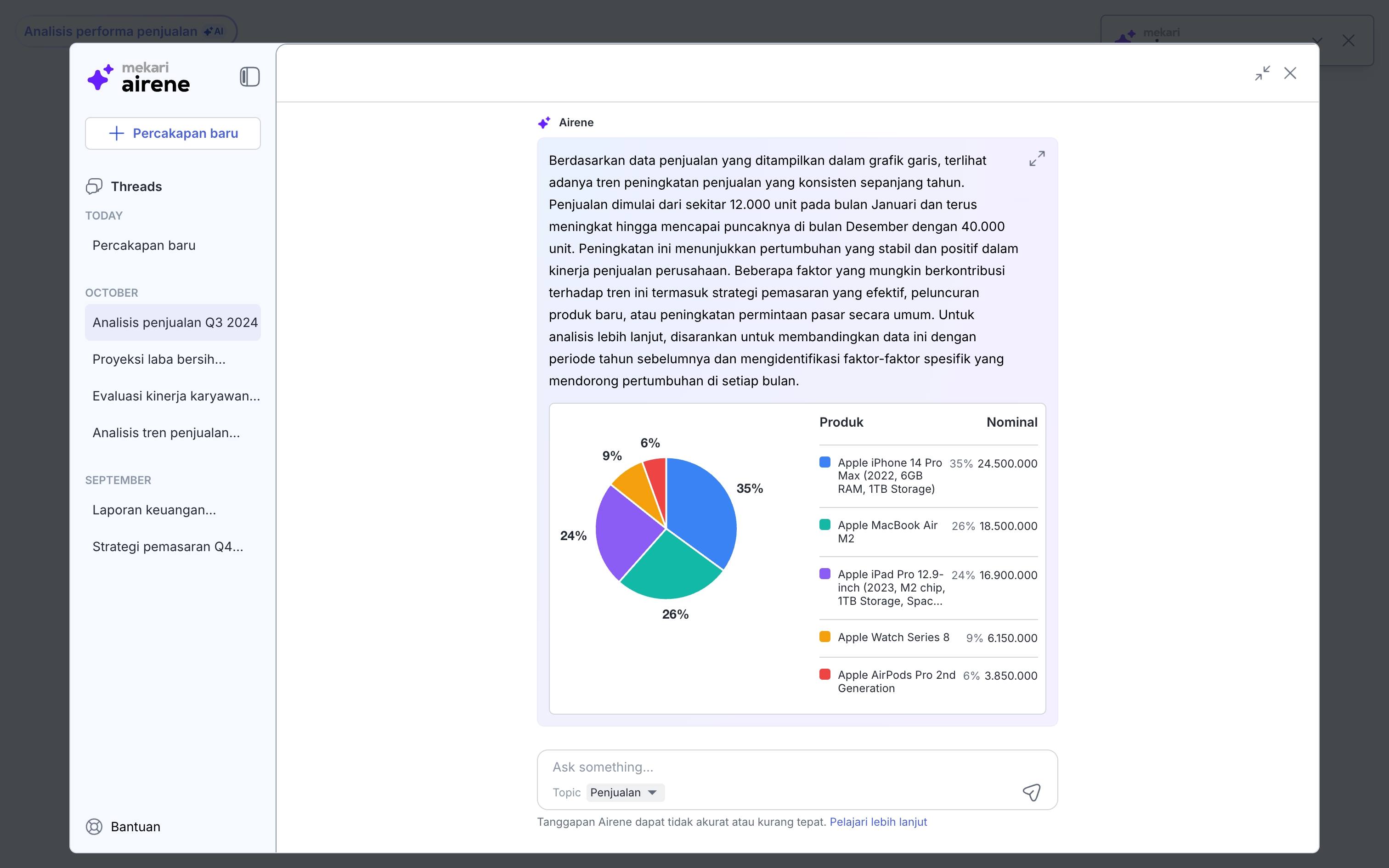Open Strategi pemasaran Q4 thread
The height and width of the screenshot is (868, 1389).
coord(173,547)
